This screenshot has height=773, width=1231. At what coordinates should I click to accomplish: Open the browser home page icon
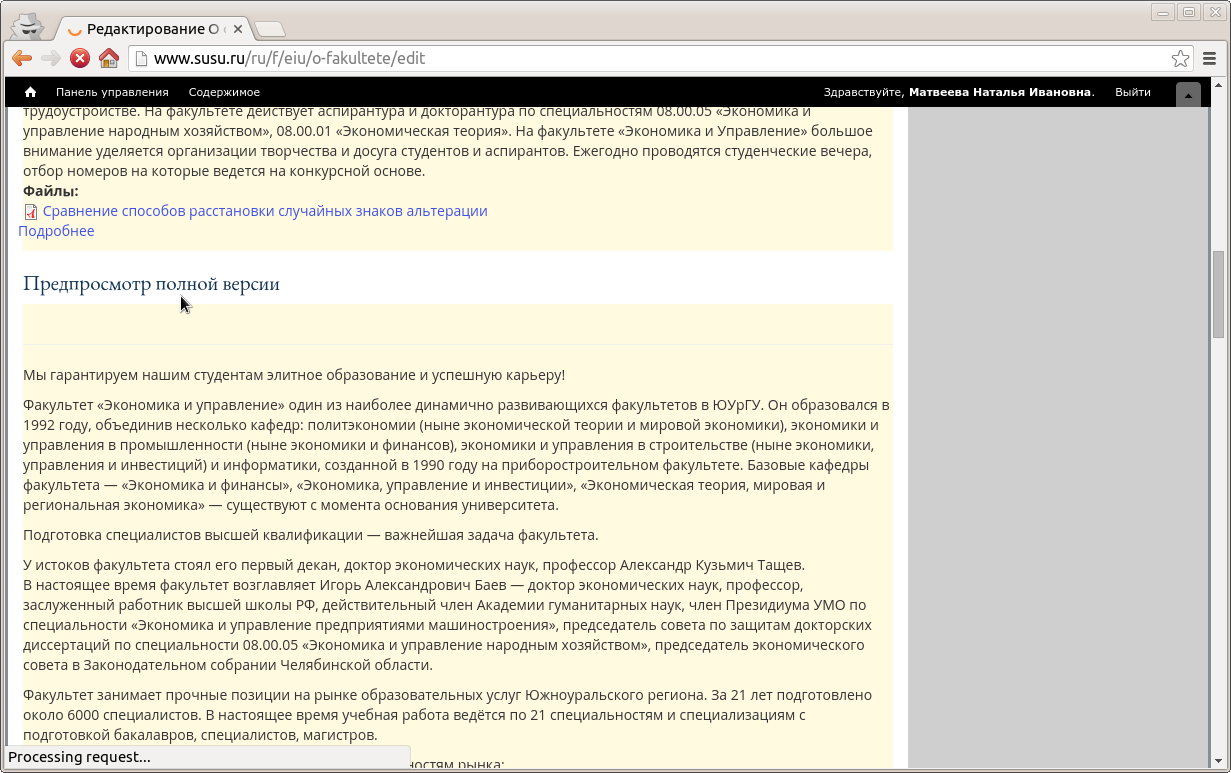109,58
